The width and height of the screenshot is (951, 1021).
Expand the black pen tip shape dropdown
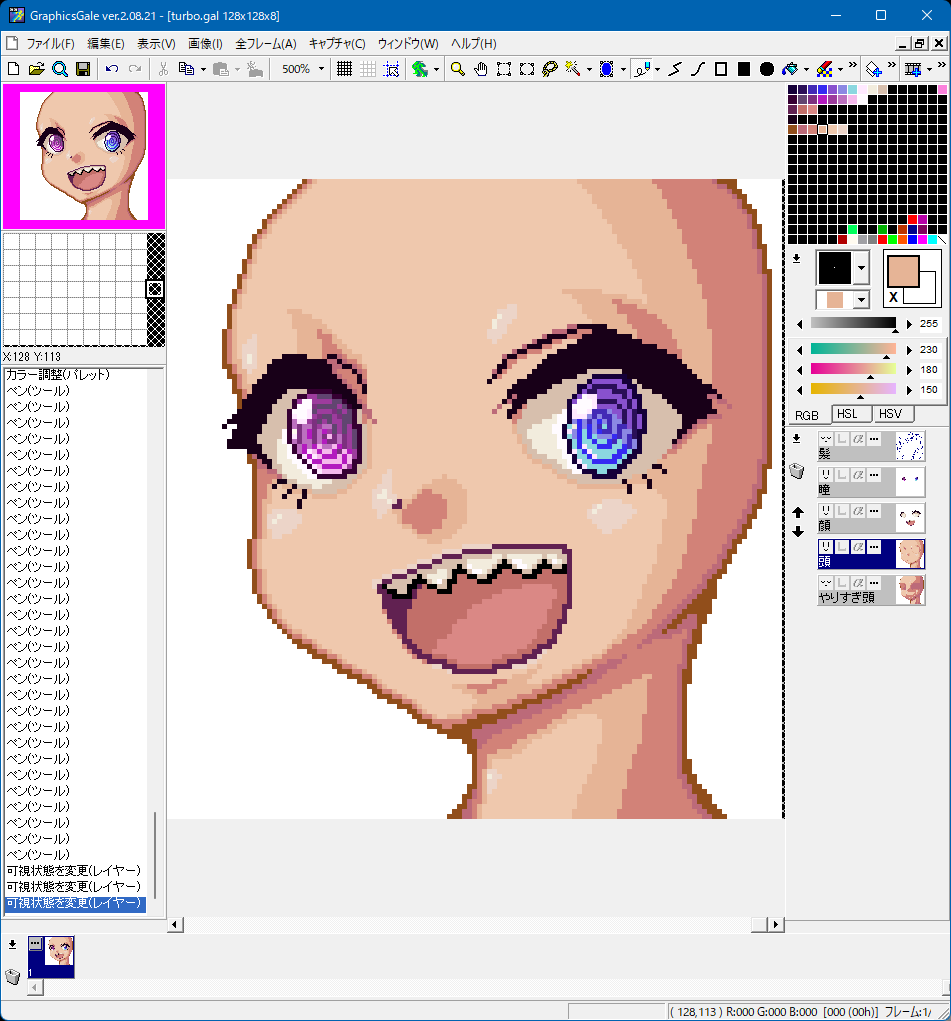[861, 268]
